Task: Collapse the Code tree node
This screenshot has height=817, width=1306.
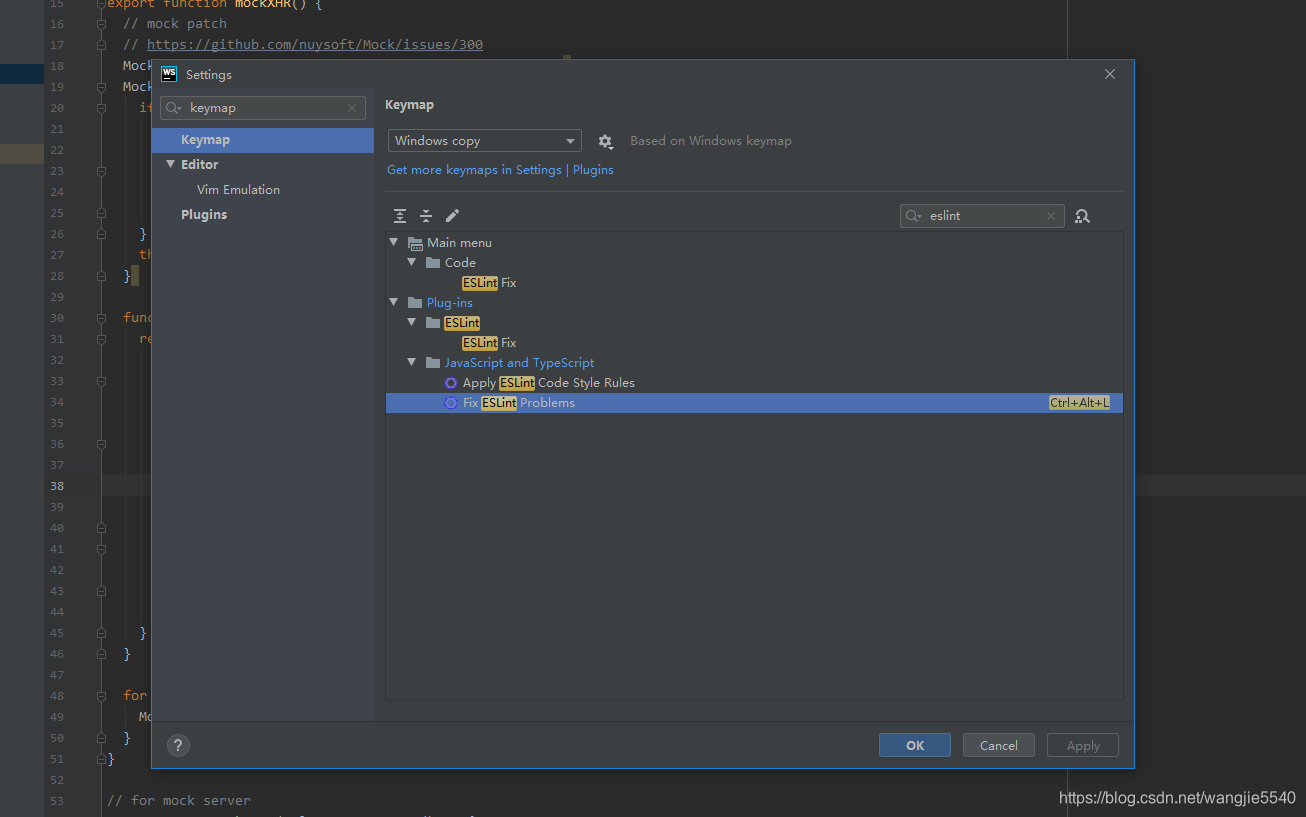Action: coord(413,263)
